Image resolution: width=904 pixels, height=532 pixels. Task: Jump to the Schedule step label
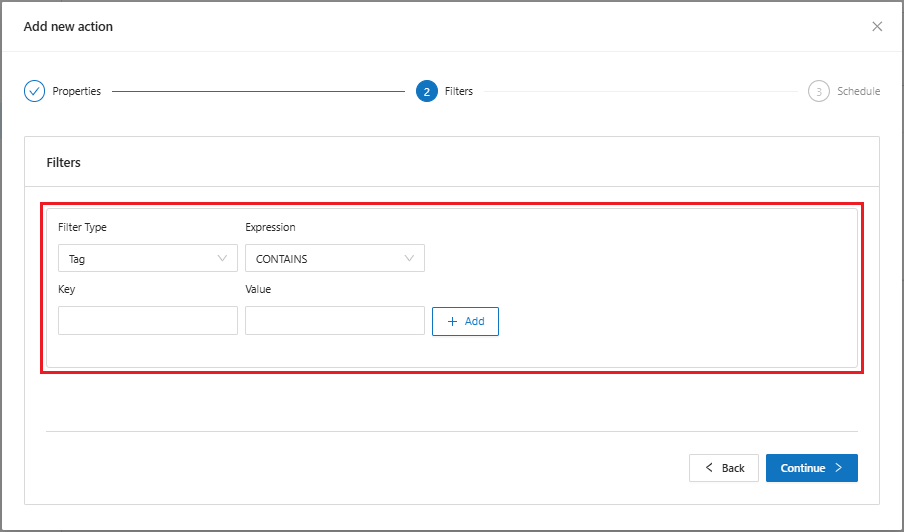point(858,91)
